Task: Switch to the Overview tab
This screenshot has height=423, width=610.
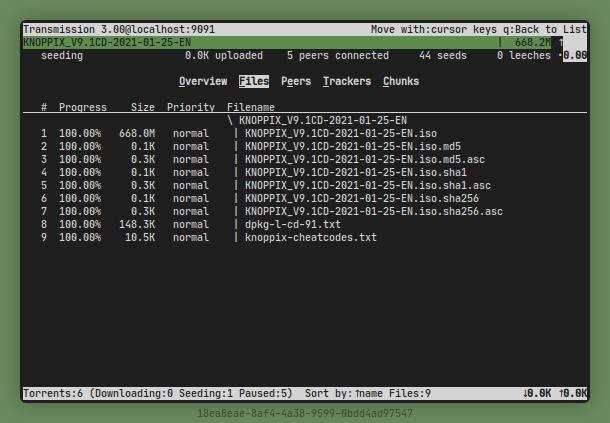Action: tap(204, 81)
